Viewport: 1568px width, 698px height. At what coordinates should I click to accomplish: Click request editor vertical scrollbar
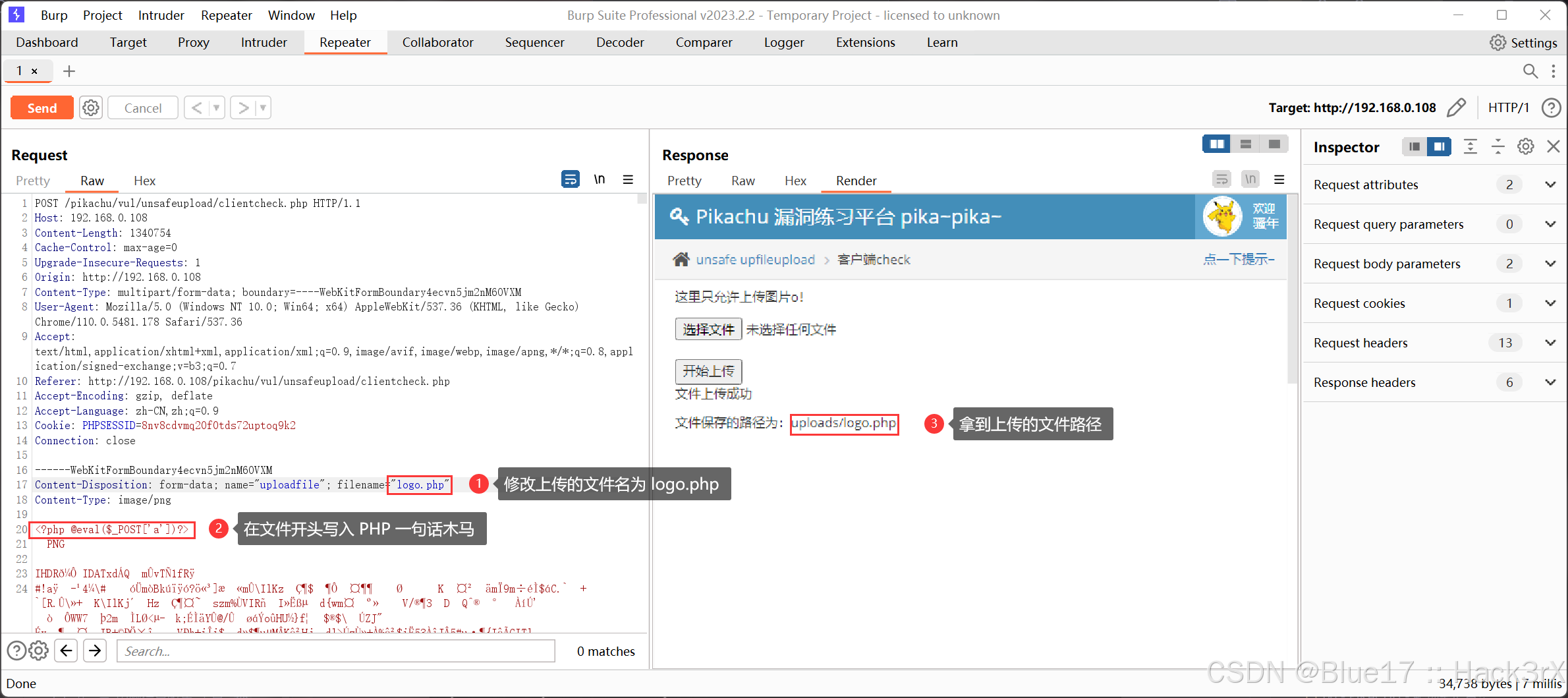click(642, 198)
